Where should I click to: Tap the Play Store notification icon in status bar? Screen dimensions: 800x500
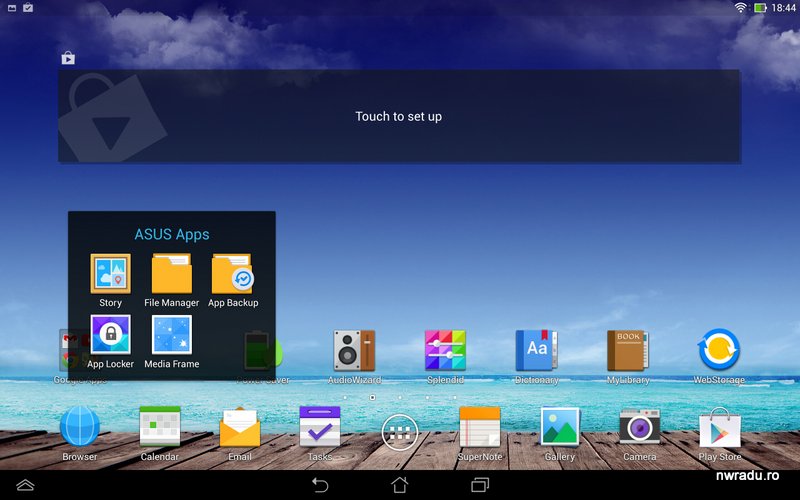pos(28,8)
